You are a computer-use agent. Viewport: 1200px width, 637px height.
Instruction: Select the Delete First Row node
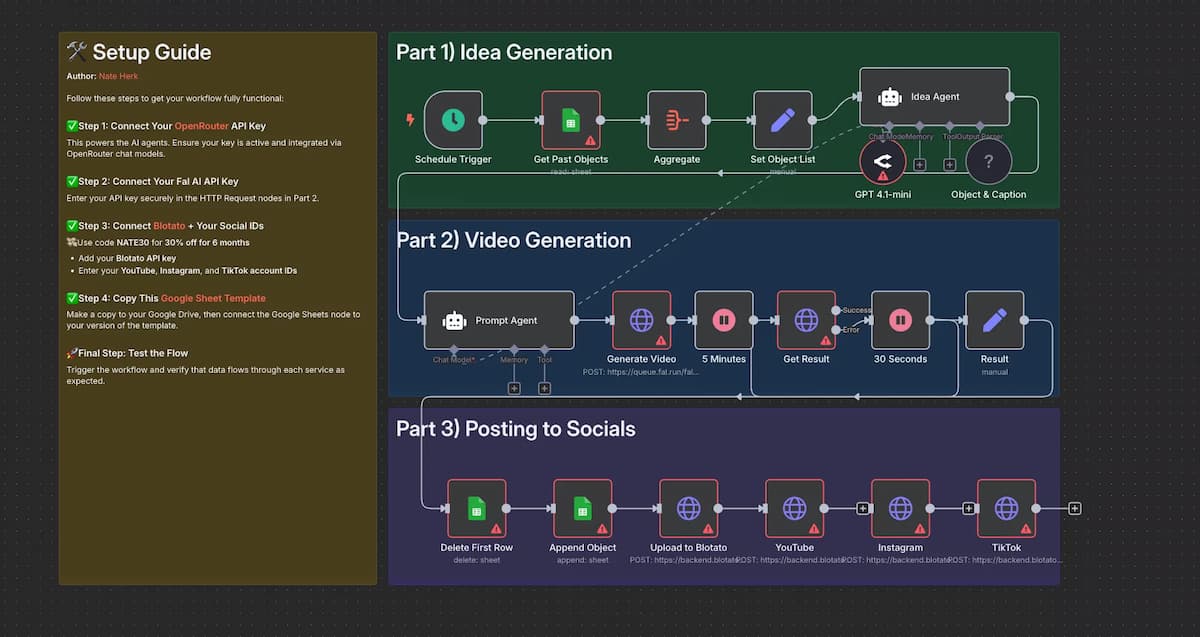(x=477, y=507)
